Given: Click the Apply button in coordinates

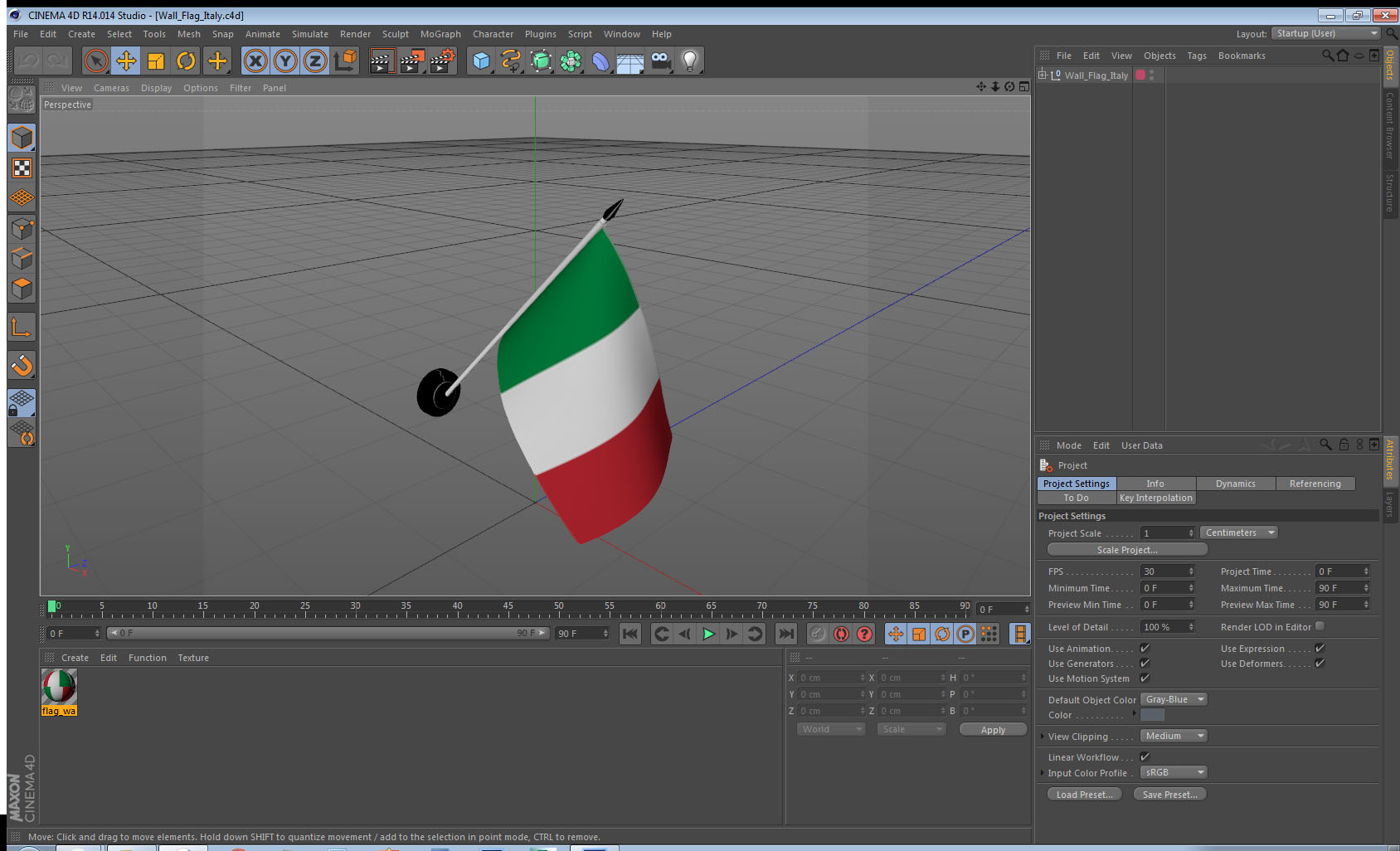Looking at the screenshot, I should (993, 730).
